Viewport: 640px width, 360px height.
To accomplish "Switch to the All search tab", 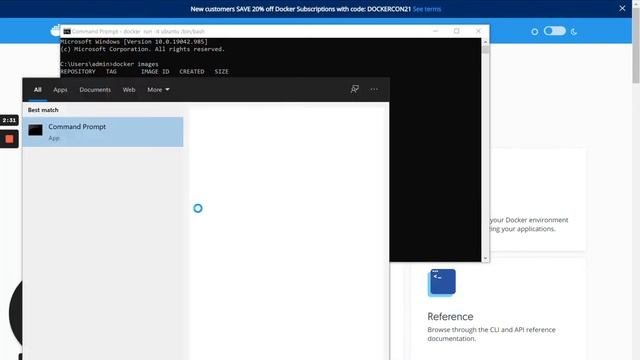I will (x=38, y=89).
